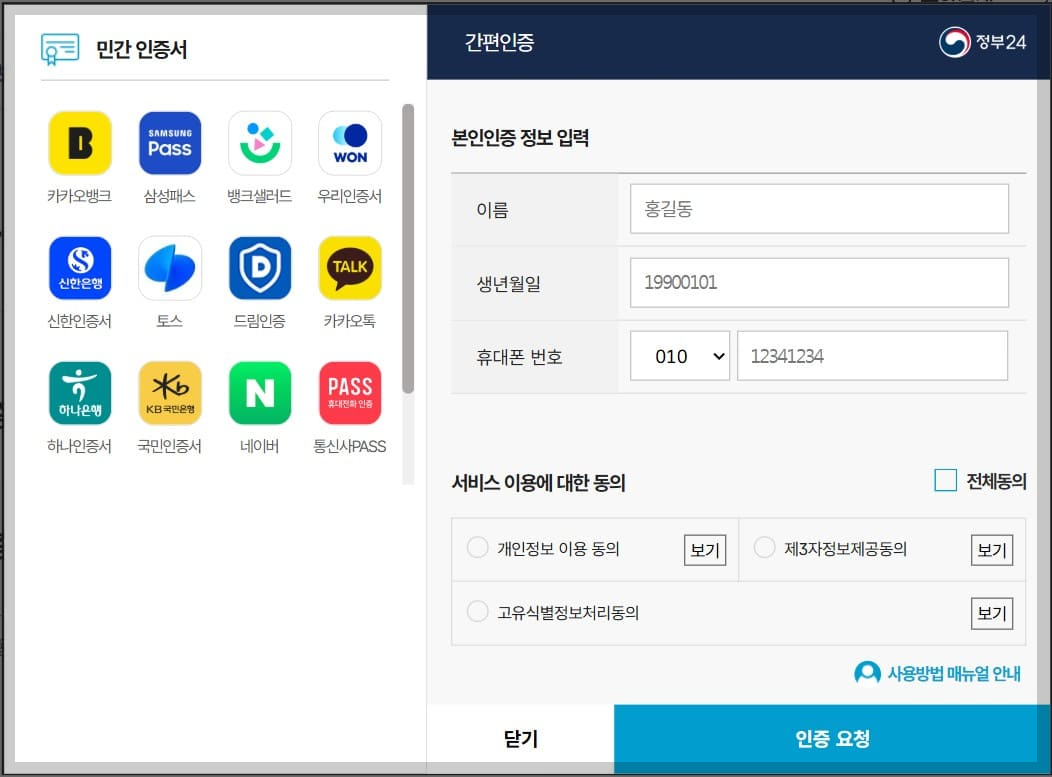The height and width of the screenshot is (777, 1052).
Task: Check the 전체동의 checkbox
Action: (945, 480)
